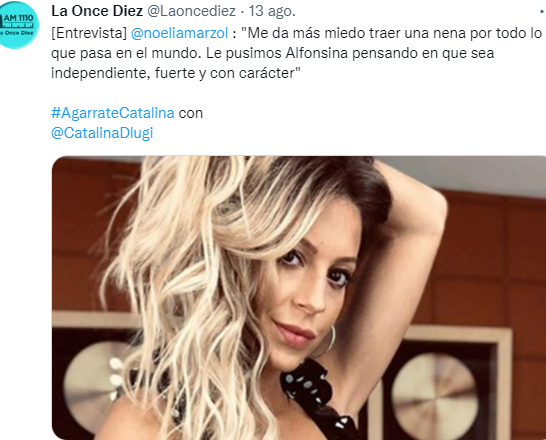The image size is (546, 440).
Task: Open the 13 ago. tweet timestamp
Action: (272, 11)
